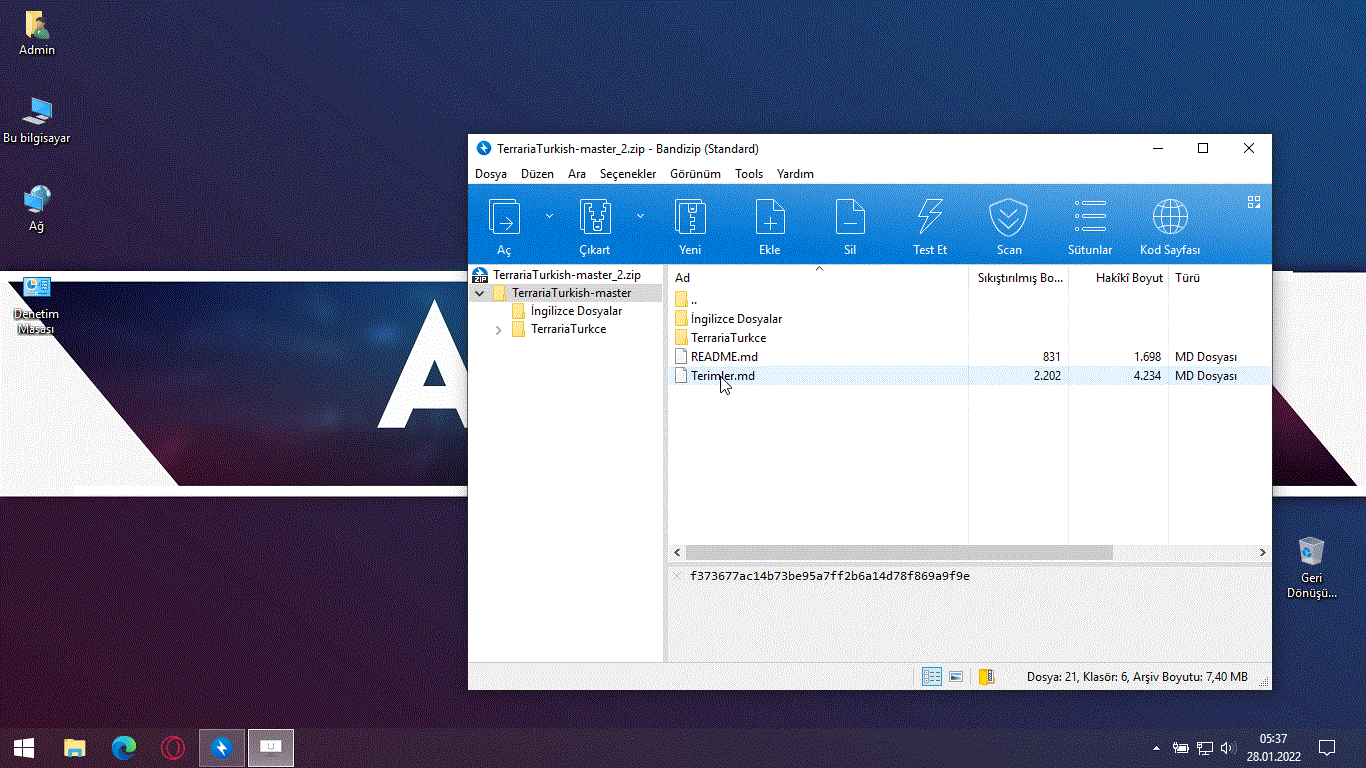
Task: Select İngilizce Dosyalar folder in file list
Action: pyautogui.click(x=728, y=319)
